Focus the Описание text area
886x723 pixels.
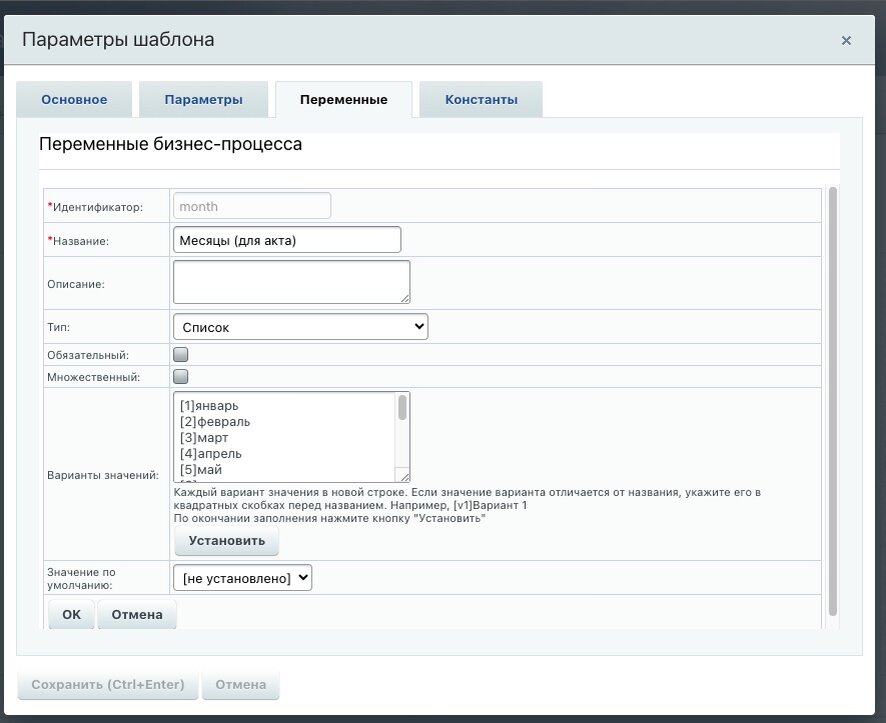point(291,282)
